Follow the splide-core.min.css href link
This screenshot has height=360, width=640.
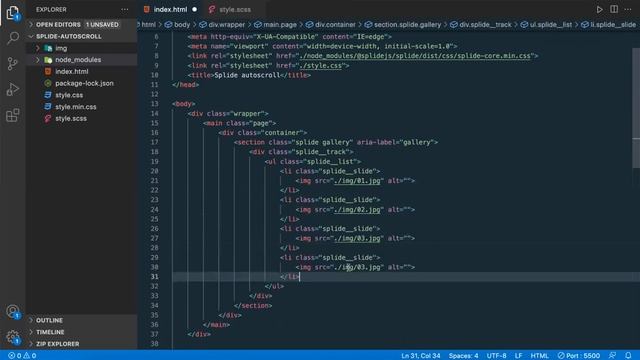[415, 56]
